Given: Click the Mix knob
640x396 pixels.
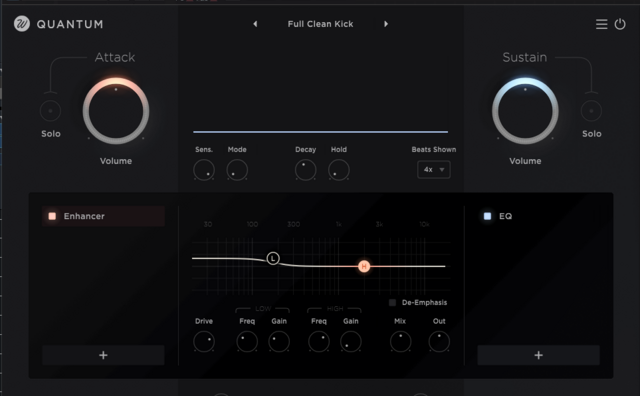Looking at the screenshot, I should [x=400, y=342].
